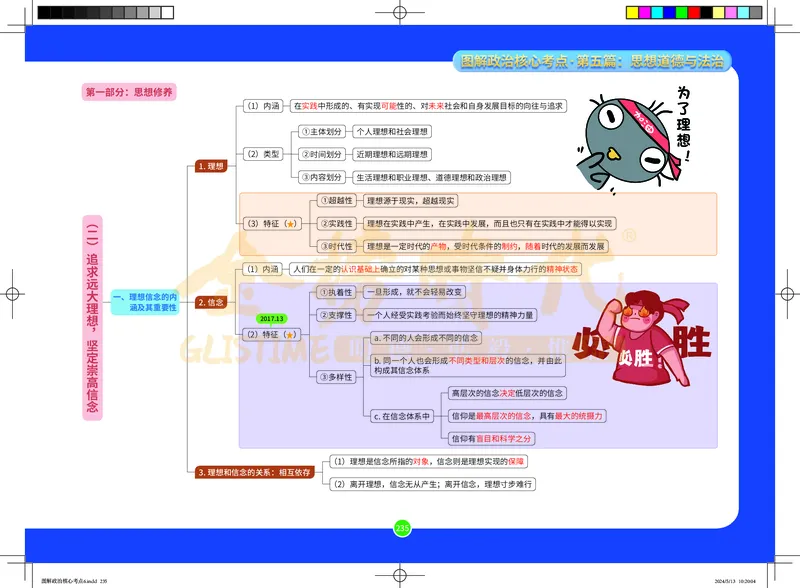Collapse the ③多样性 branch
800x588 pixels.
click(337, 378)
